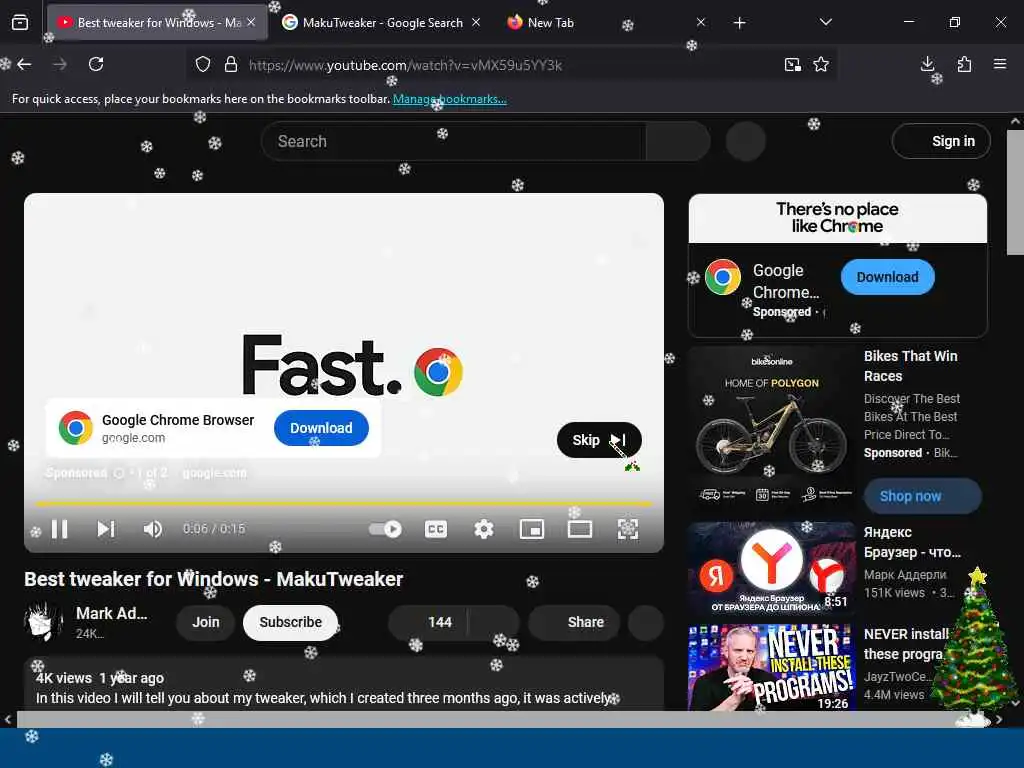Toggle closed captions CC
The width and height of the screenshot is (1024, 768).
pos(436,529)
